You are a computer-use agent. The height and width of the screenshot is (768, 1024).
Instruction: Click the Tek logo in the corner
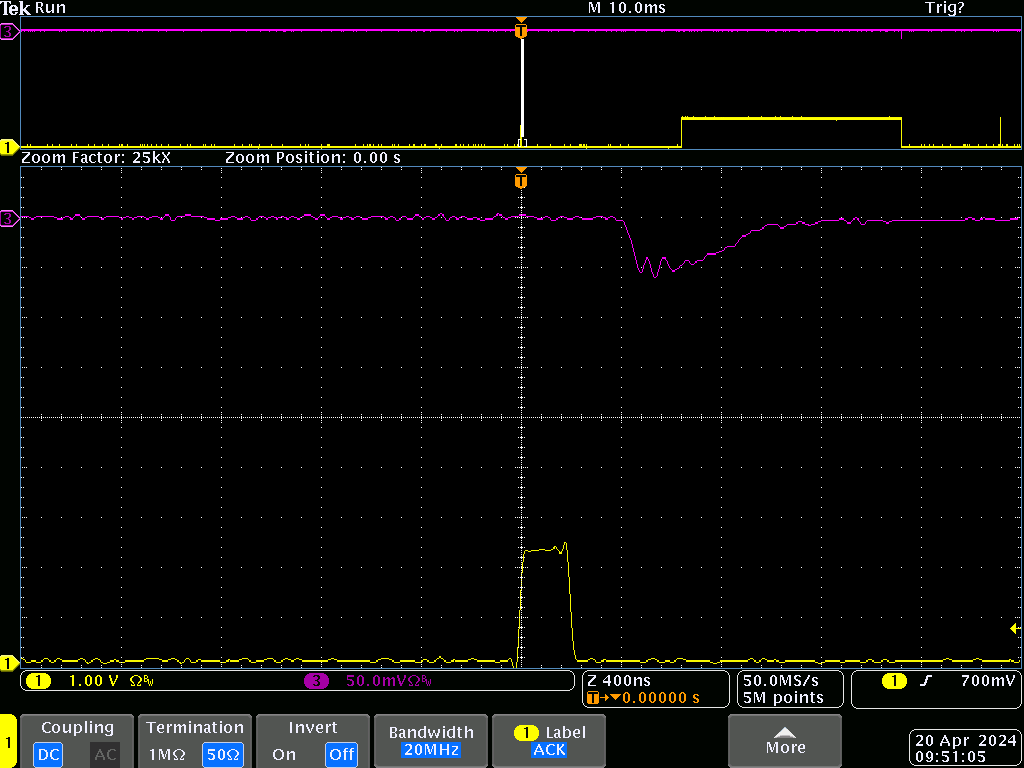[16, 8]
